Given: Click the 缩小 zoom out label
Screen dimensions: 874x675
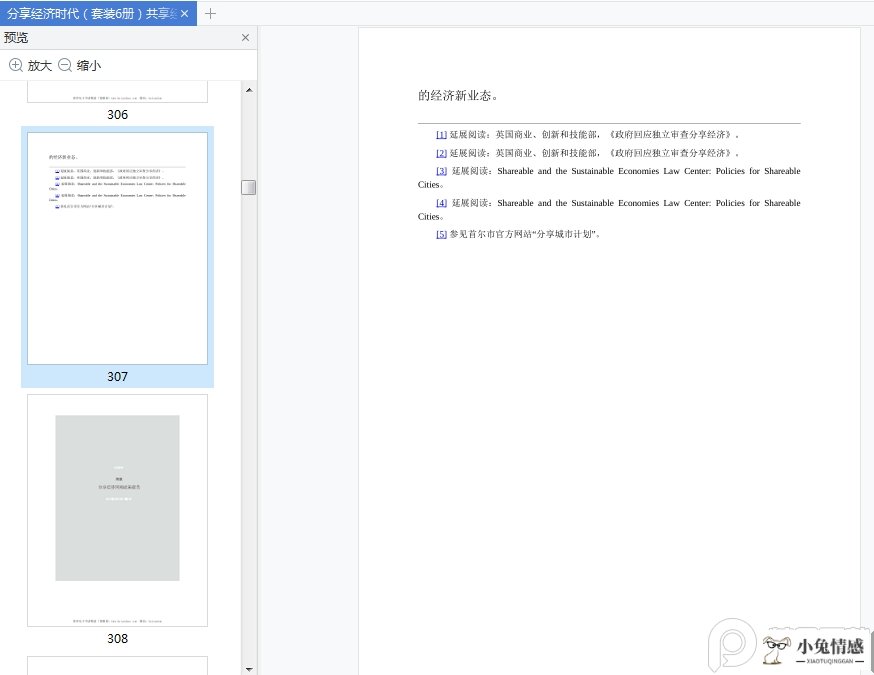Looking at the screenshot, I should (89, 65).
